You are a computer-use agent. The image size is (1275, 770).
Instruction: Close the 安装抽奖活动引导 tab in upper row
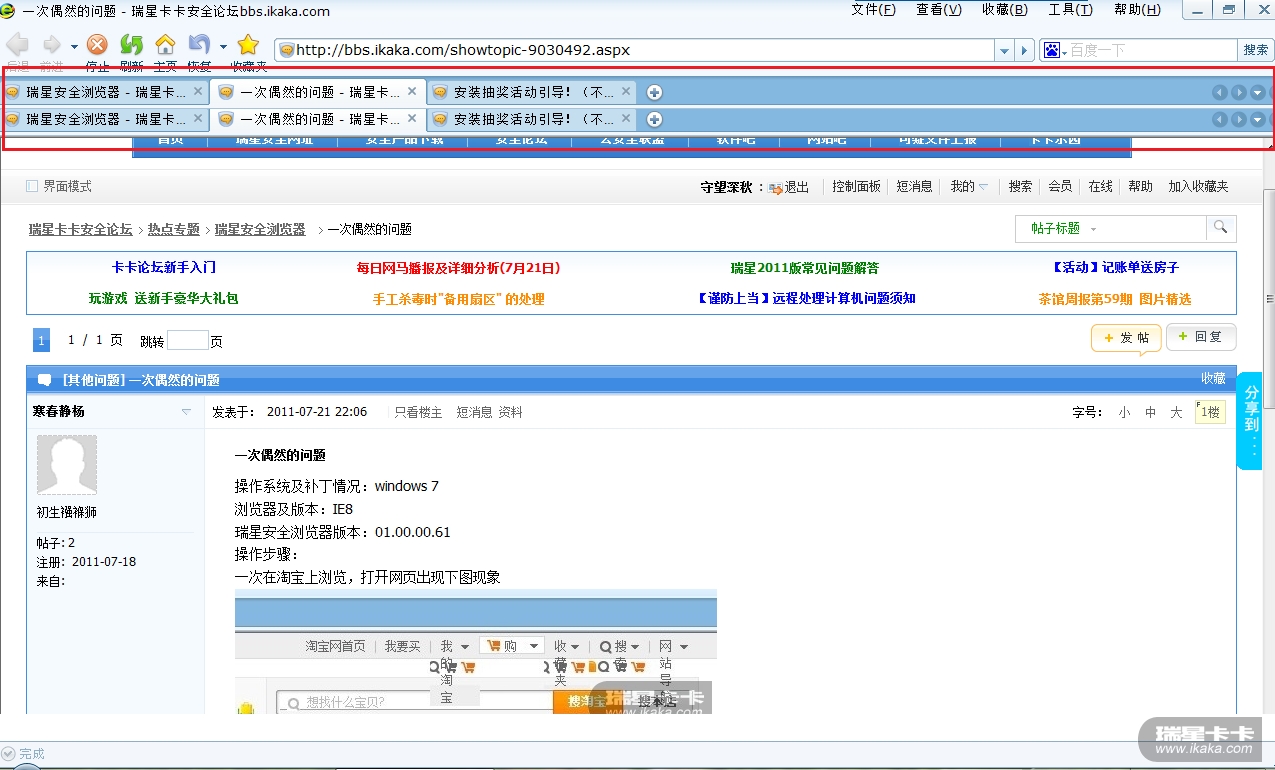pyautogui.click(x=626, y=91)
